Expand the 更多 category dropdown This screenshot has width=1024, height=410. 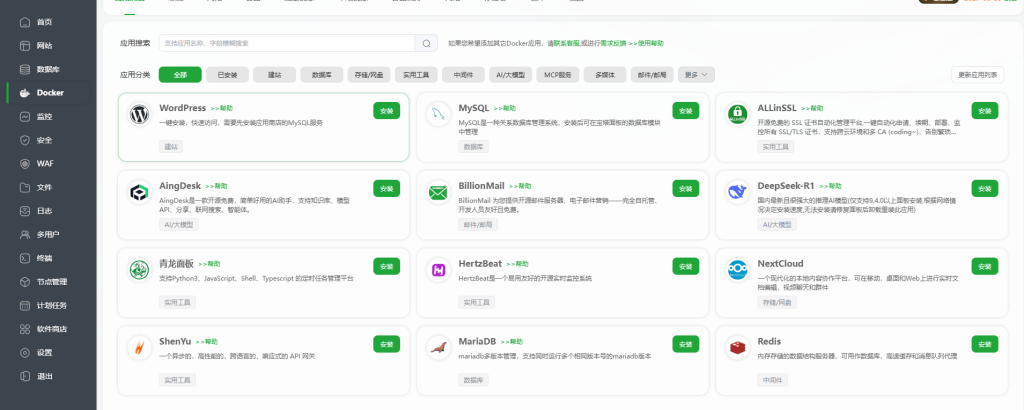tap(696, 75)
